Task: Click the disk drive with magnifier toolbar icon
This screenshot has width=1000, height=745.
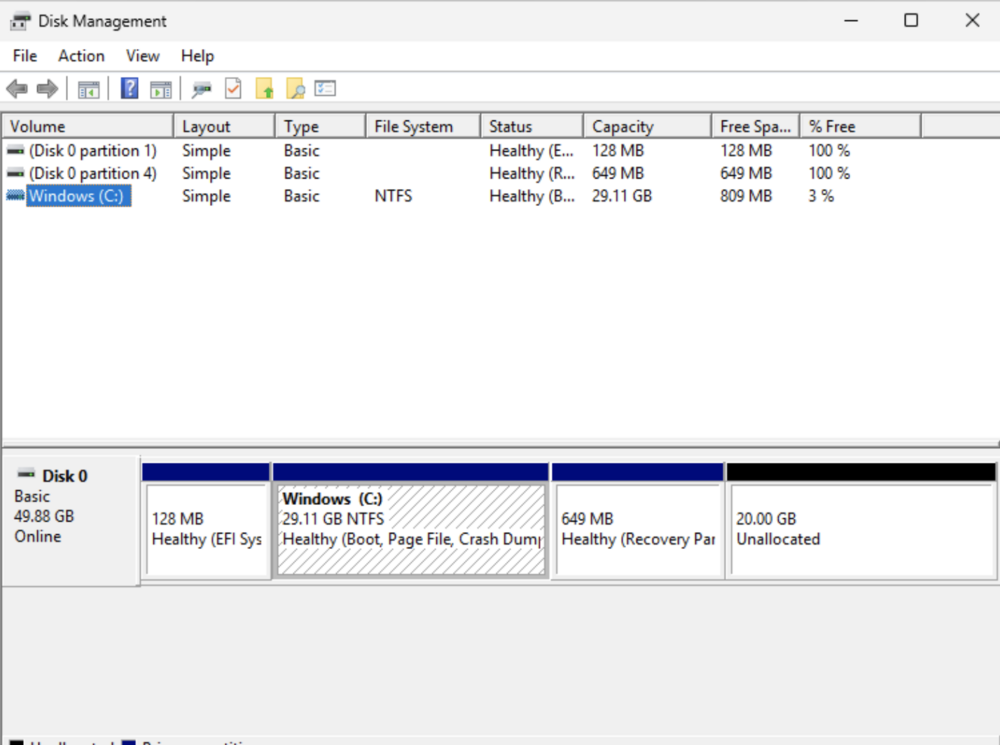Action: point(202,89)
